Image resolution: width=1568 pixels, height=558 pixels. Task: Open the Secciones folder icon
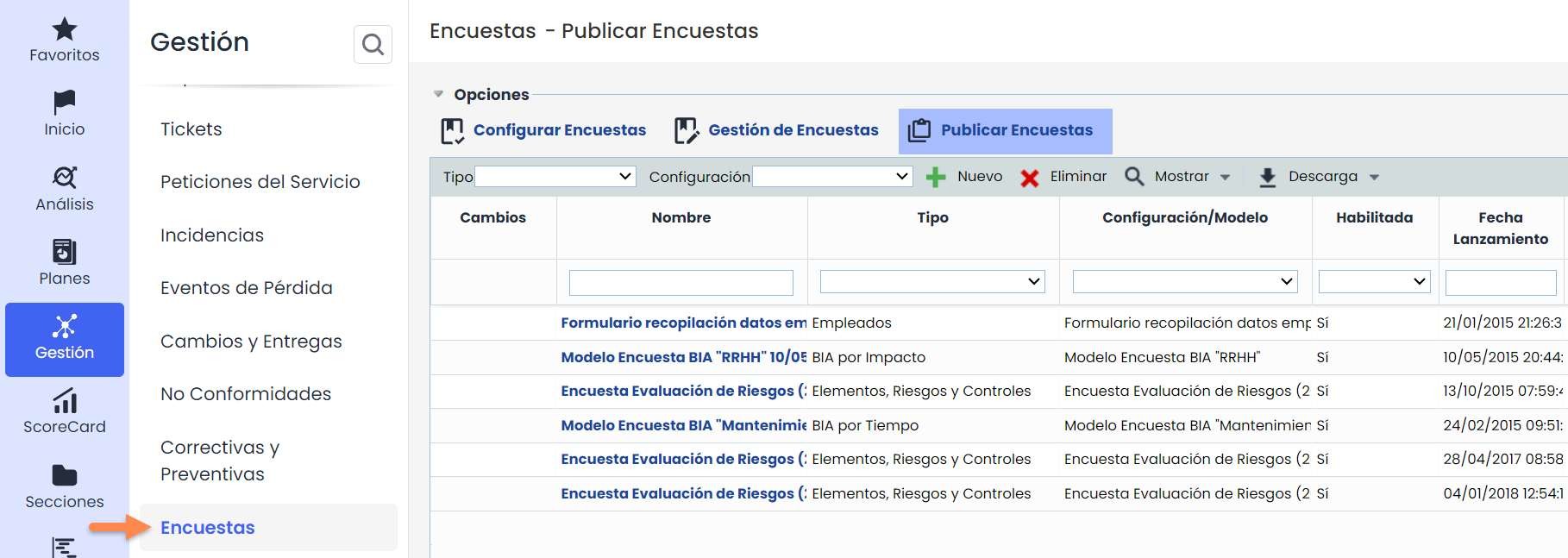pyautogui.click(x=65, y=475)
